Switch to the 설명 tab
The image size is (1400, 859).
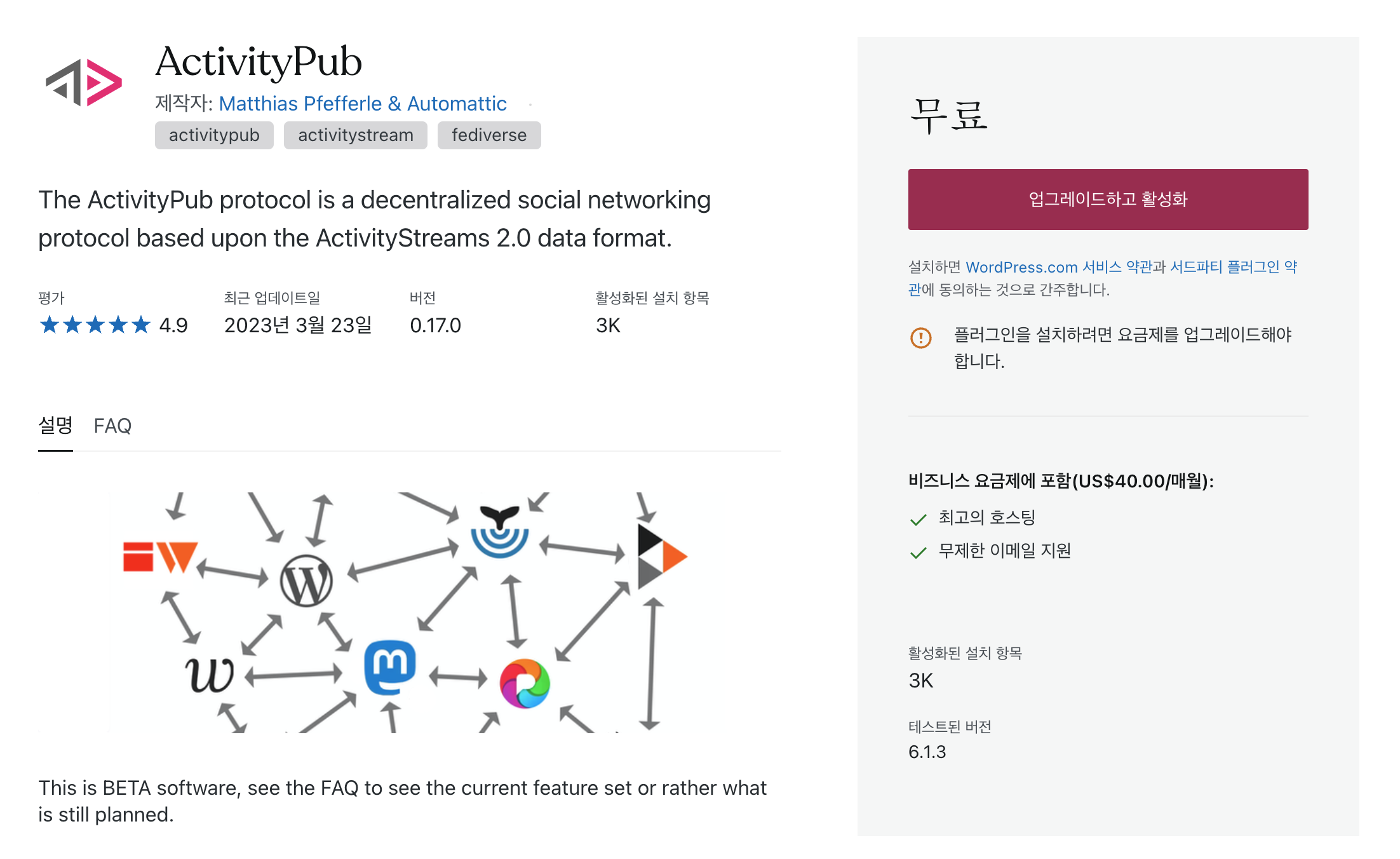tap(55, 425)
